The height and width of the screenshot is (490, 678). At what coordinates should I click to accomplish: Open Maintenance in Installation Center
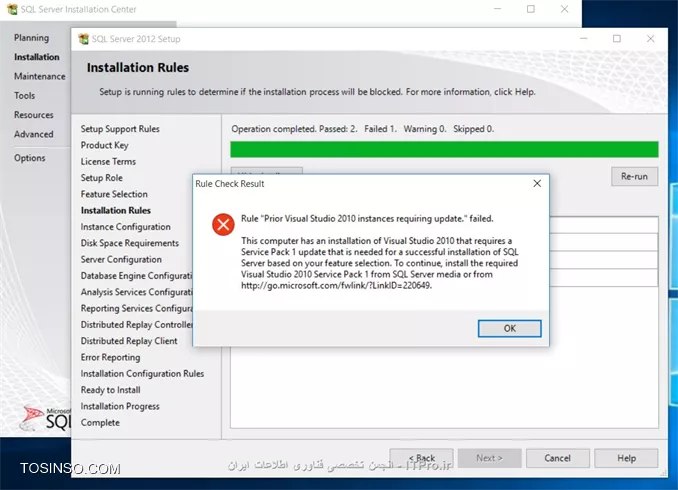point(39,77)
